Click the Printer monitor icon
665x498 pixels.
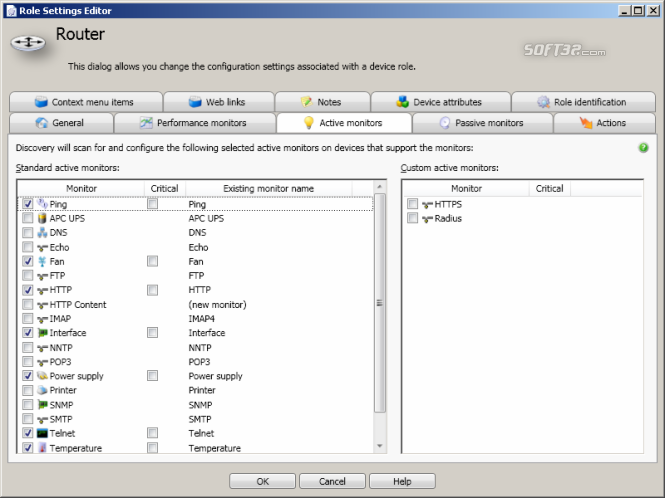(x=42, y=390)
